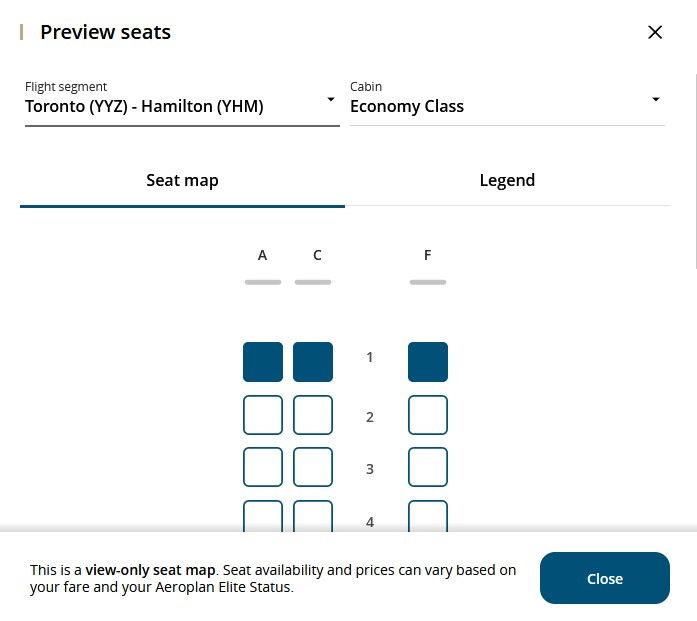Choose seat 2C
697x621 pixels.
313,415
